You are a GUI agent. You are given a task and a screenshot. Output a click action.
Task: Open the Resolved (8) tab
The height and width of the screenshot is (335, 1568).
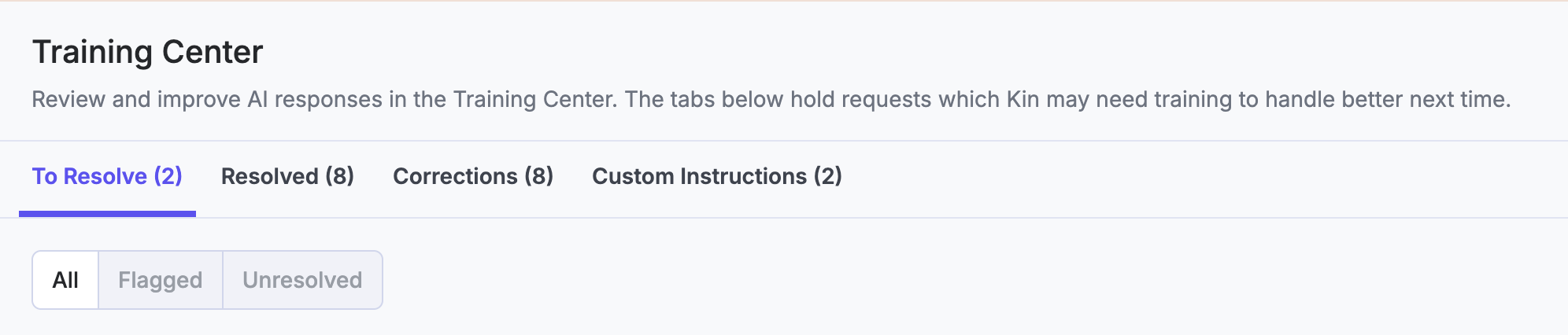click(287, 176)
